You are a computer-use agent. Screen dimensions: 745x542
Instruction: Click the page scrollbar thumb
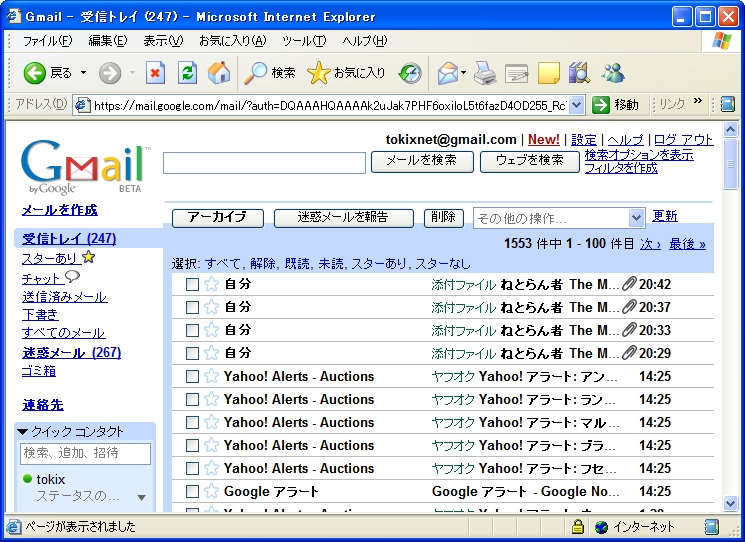[730, 164]
